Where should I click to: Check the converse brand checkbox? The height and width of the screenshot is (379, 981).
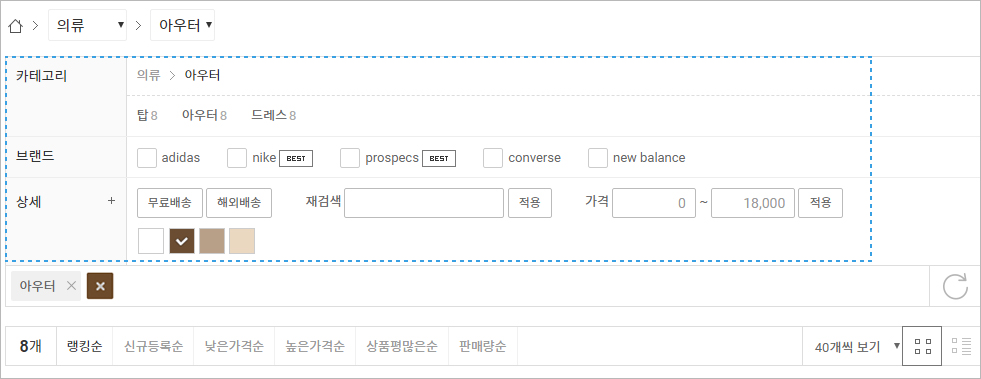click(x=493, y=158)
